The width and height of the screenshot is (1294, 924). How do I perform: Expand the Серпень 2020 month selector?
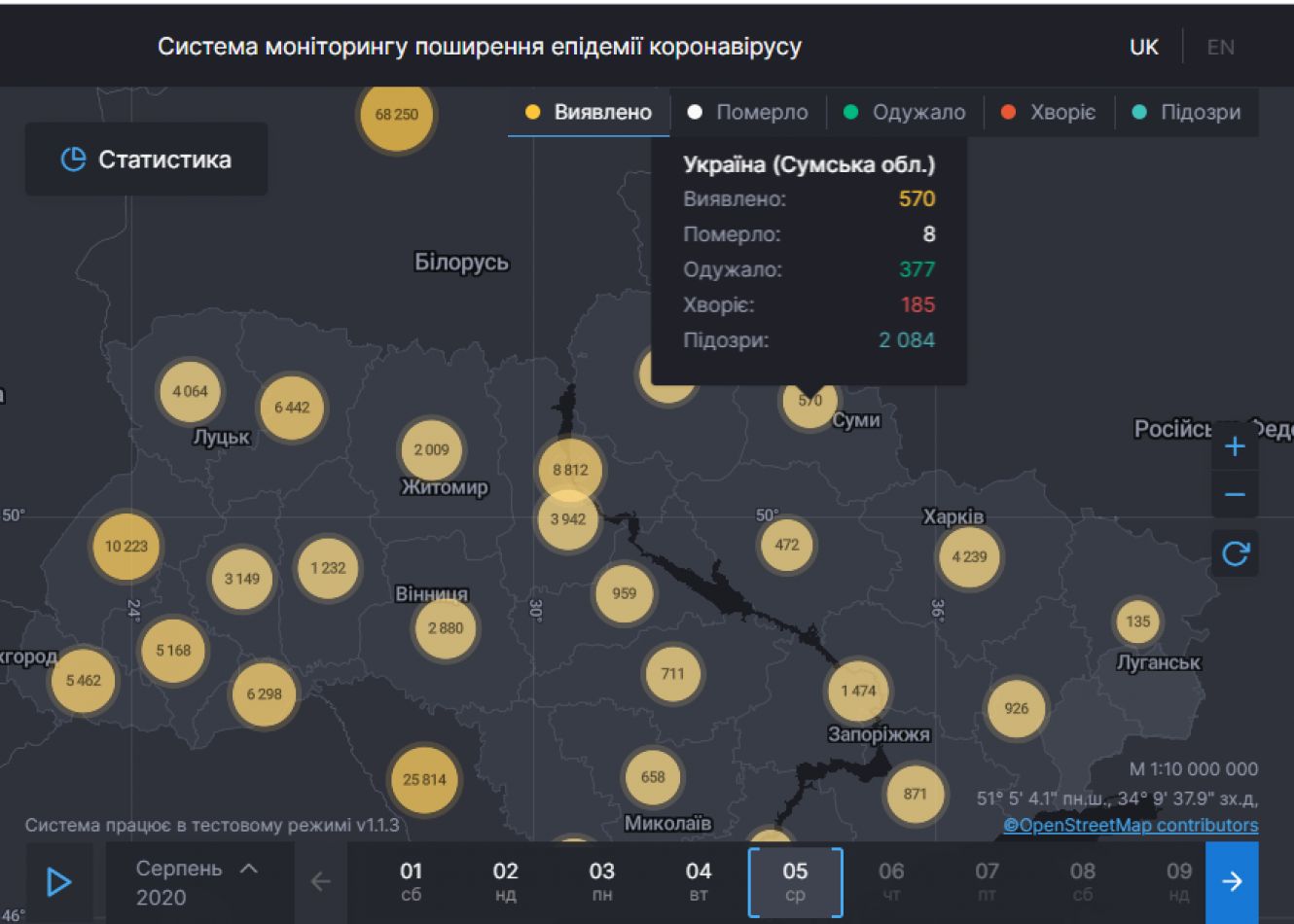[x=198, y=881]
